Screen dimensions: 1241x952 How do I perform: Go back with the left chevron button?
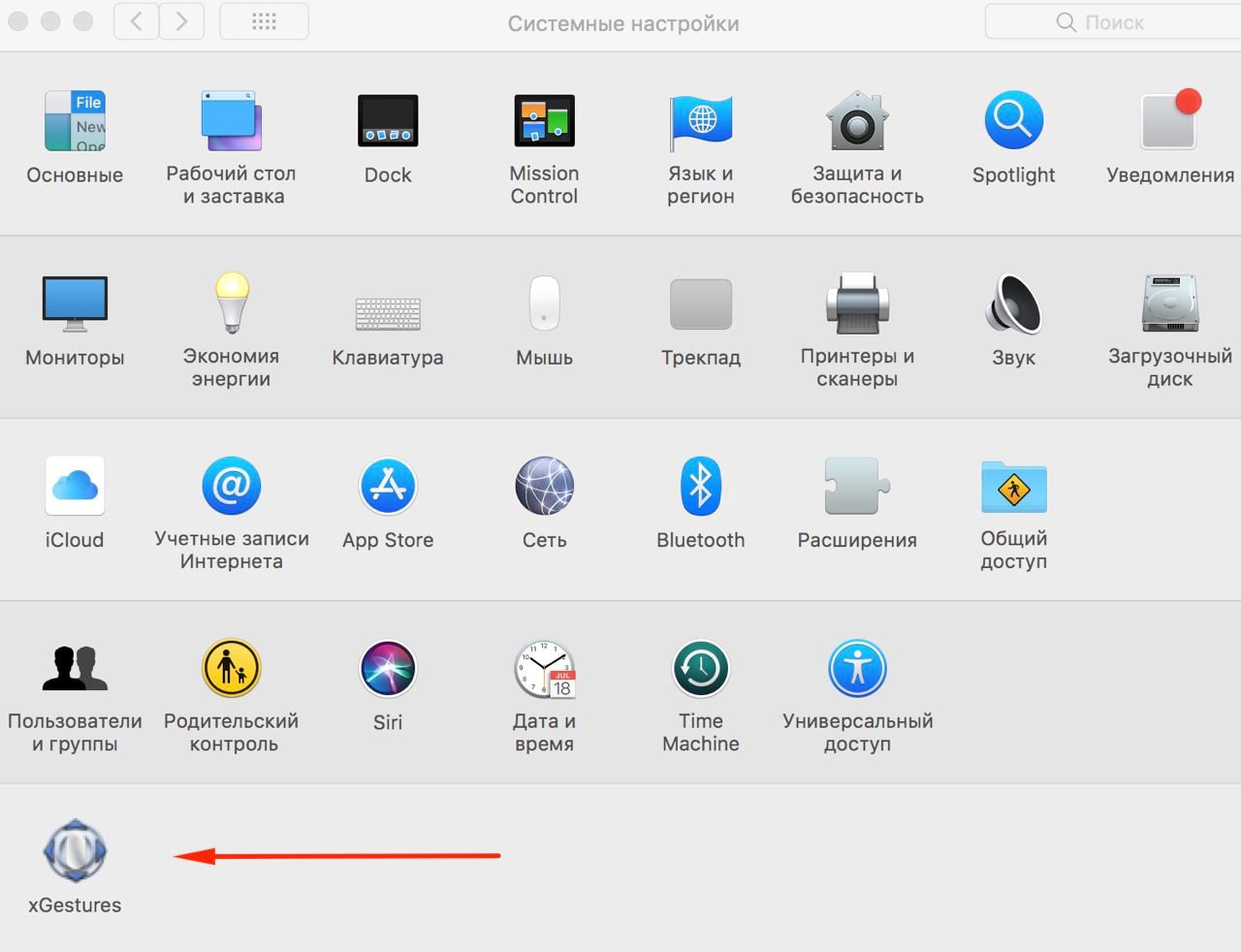click(137, 21)
